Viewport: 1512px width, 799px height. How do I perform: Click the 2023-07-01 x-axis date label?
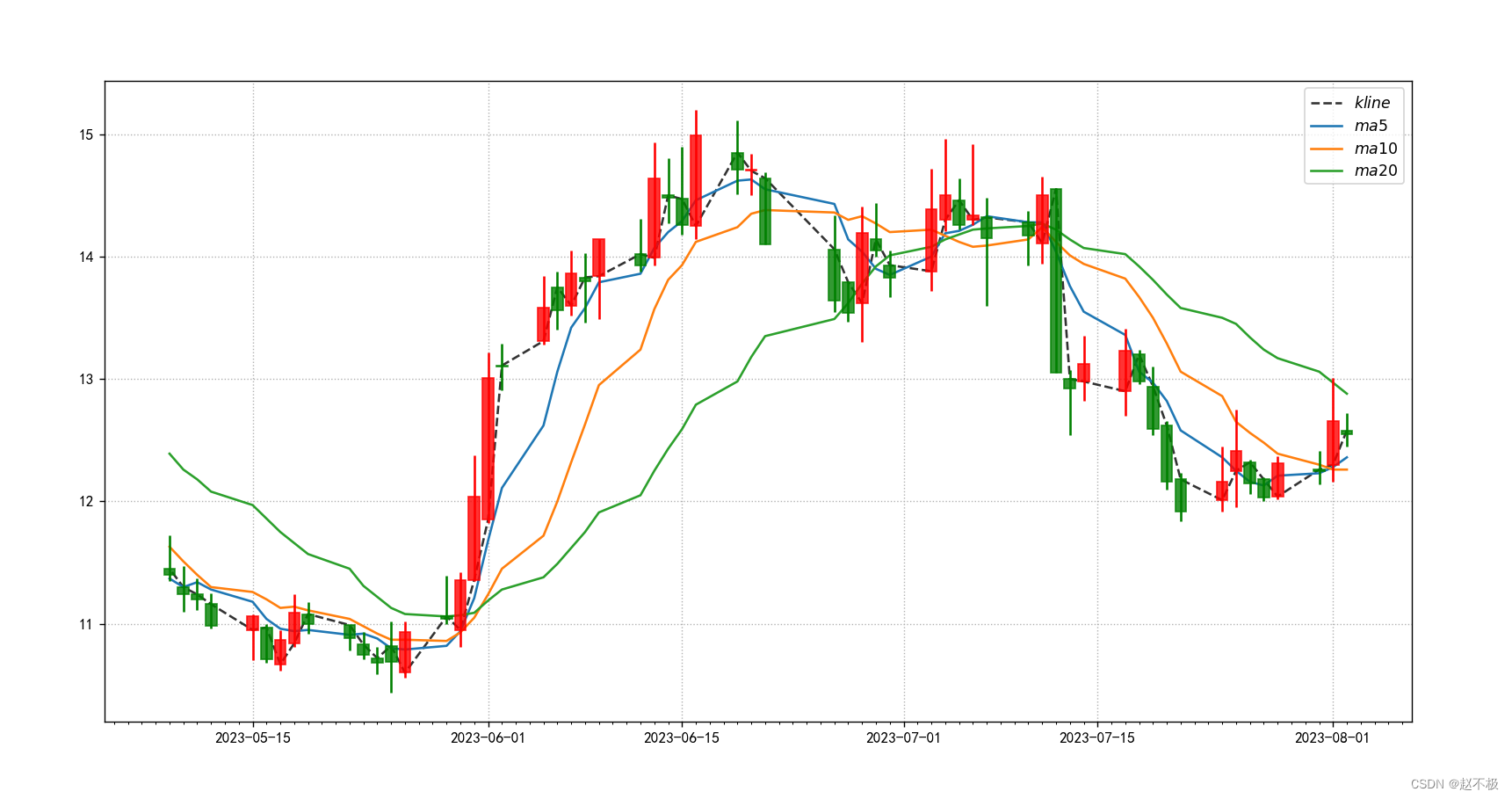tap(904, 737)
